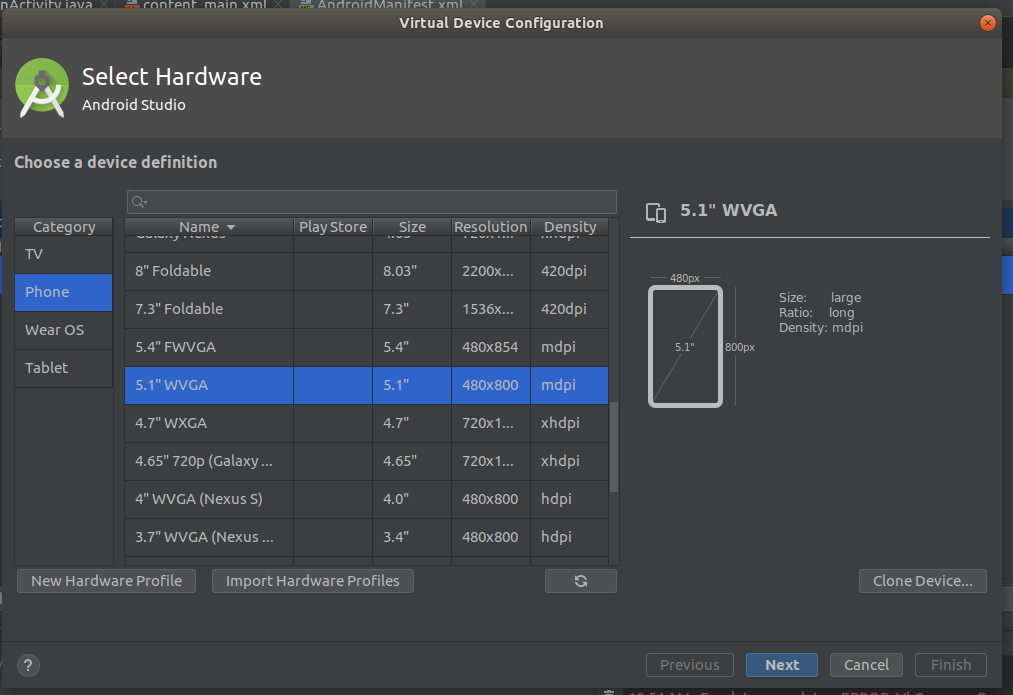Click the 4.65" size cell
Viewport: 1013px width, 695px height.
point(412,462)
